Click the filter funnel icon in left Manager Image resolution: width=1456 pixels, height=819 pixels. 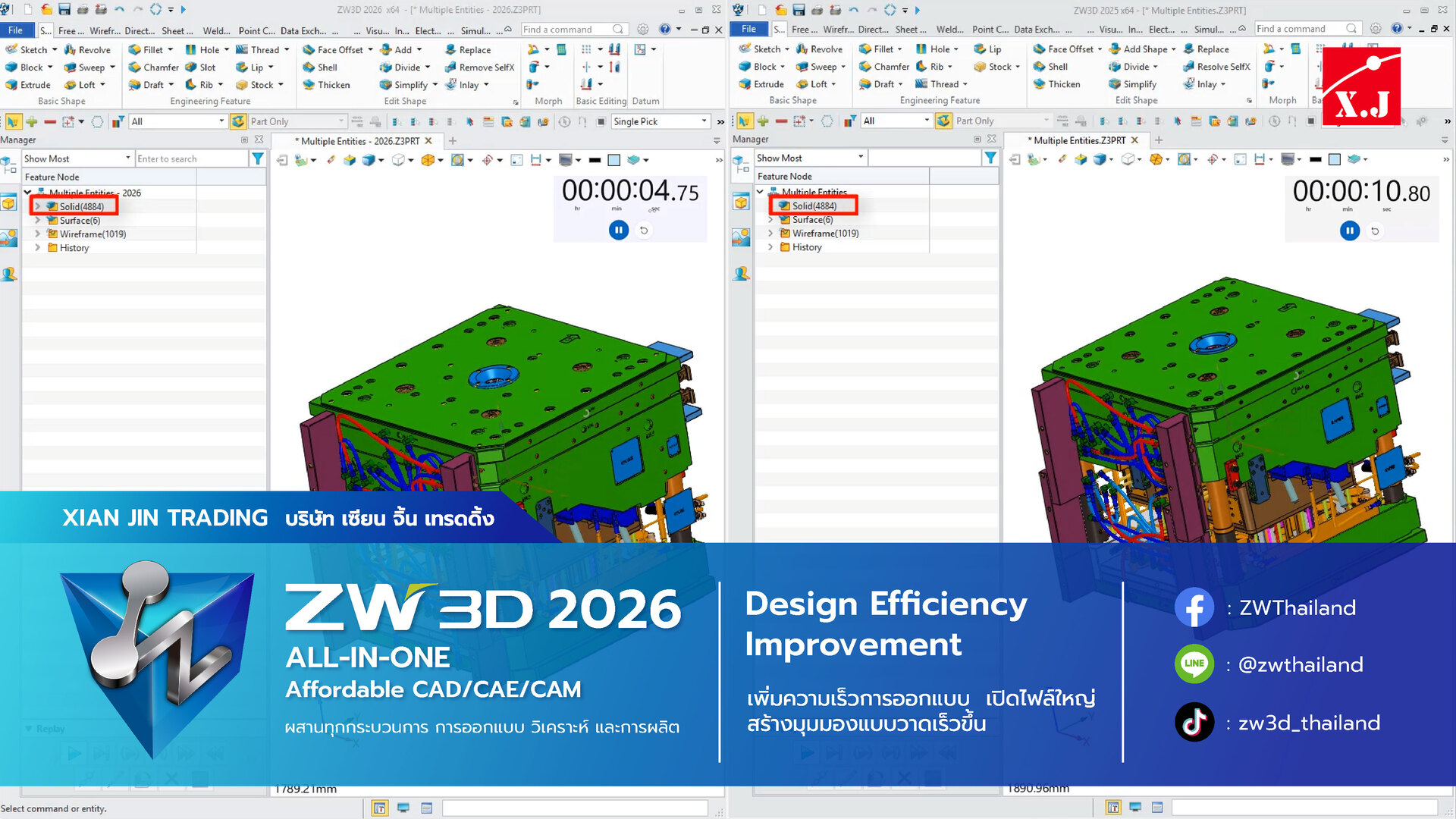pyautogui.click(x=258, y=158)
